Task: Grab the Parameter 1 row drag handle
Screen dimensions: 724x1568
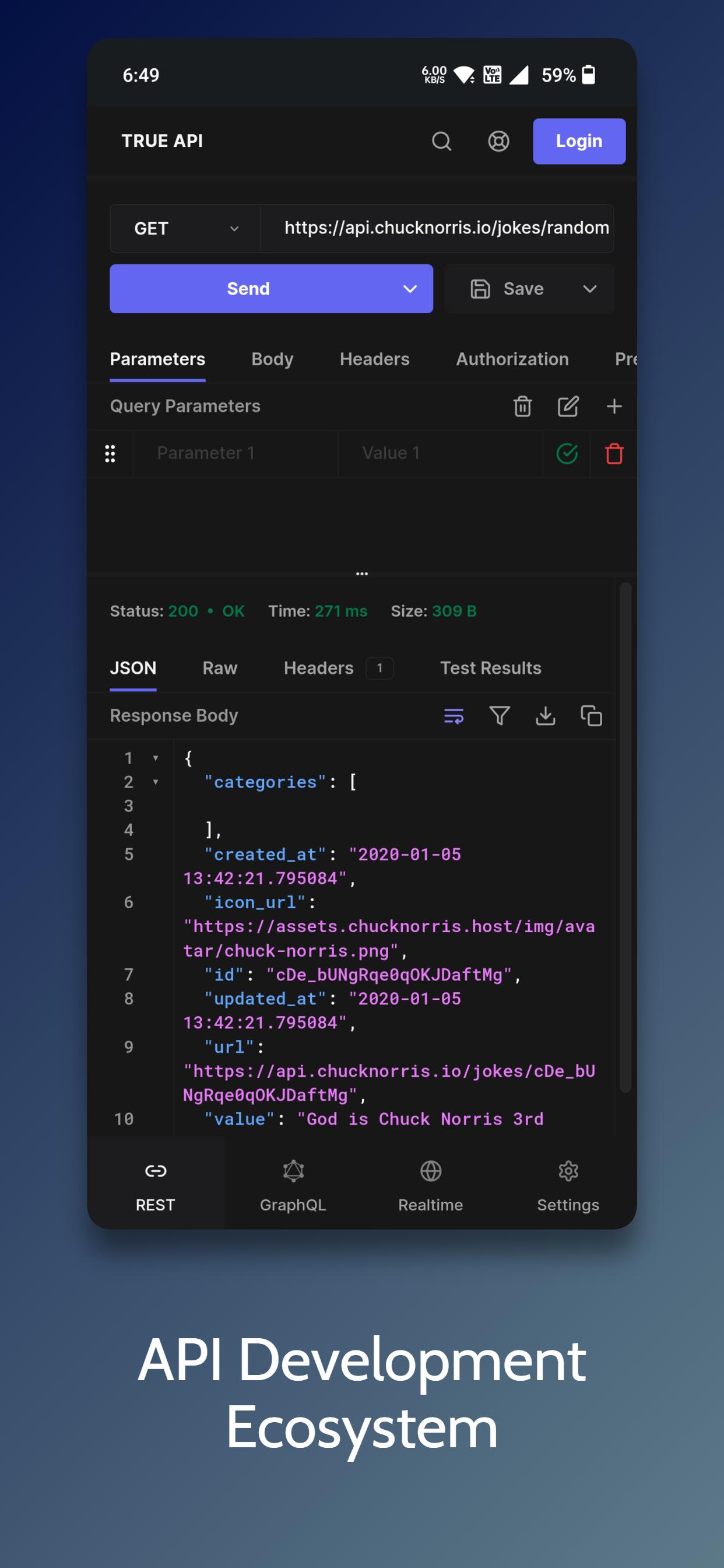Action: [110, 453]
